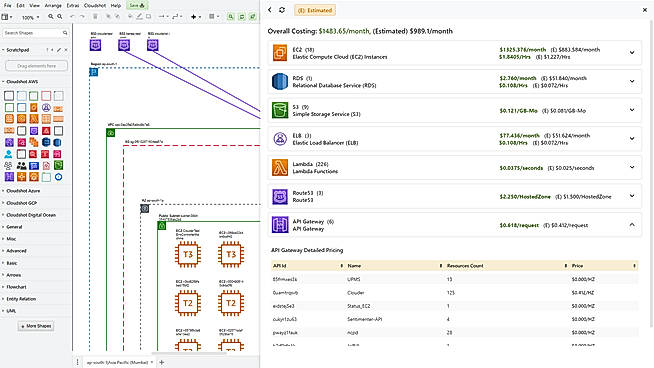Collapse the API Gateway costing row chevron
654x368 pixels.
[x=632, y=224]
